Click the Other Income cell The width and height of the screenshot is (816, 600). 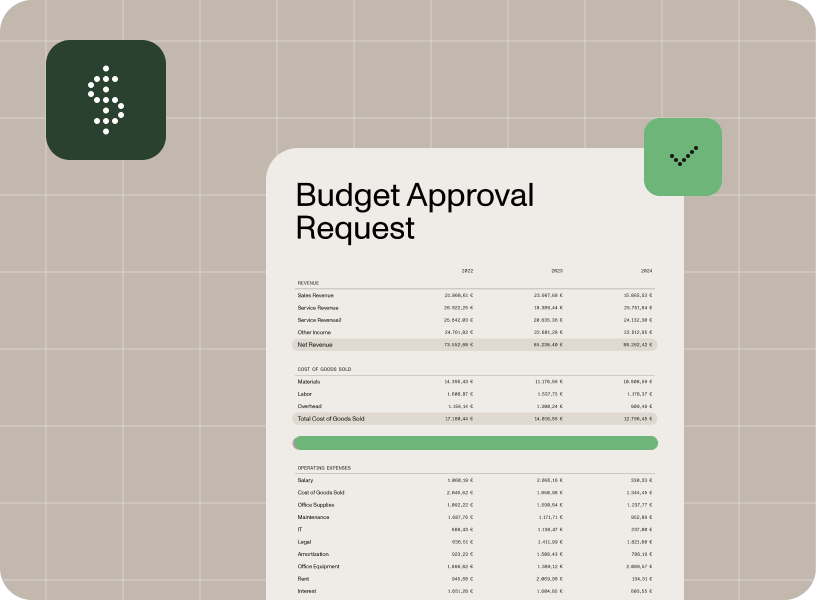coord(313,331)
